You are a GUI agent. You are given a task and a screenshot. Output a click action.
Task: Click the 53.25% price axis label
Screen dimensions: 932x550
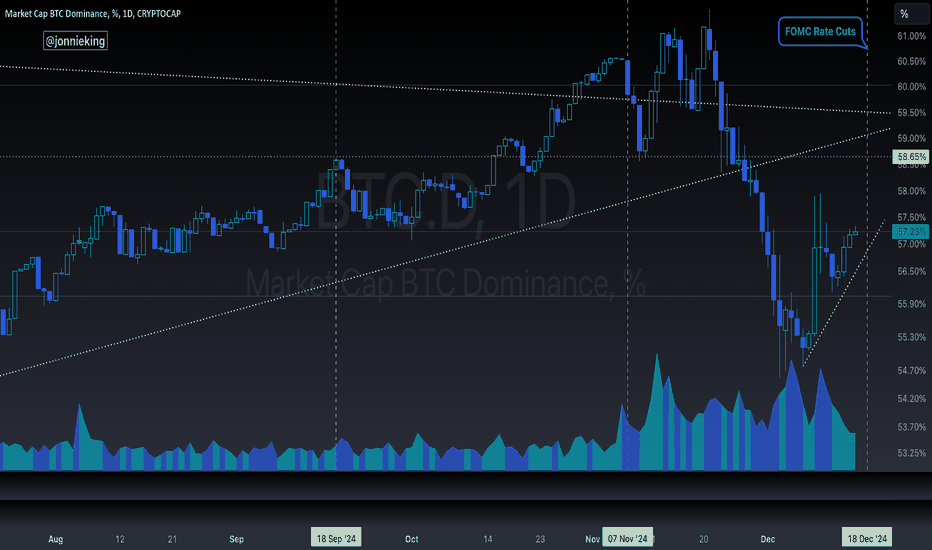[x=911, y=453]
